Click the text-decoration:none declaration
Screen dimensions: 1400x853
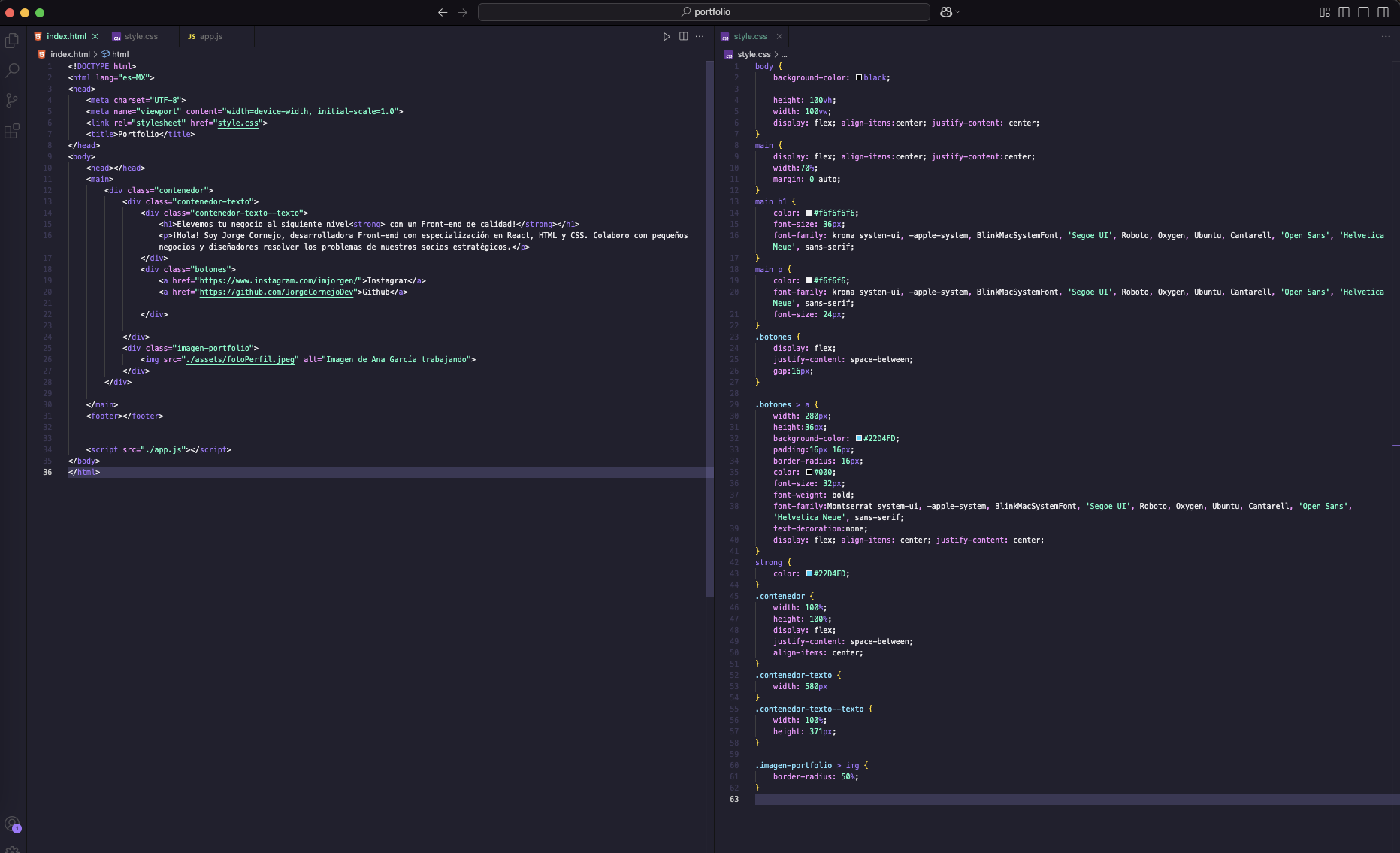pyautogui.click(x=820, y=528)
